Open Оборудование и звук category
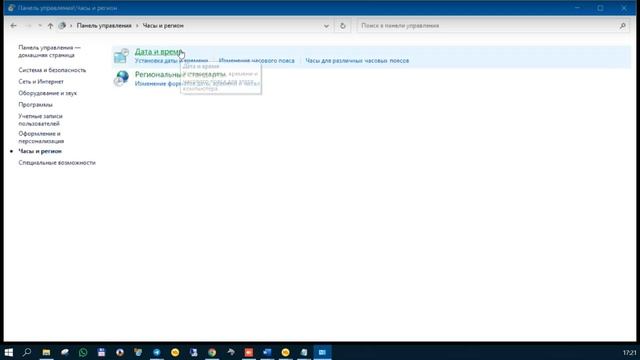 pos(47,93)
